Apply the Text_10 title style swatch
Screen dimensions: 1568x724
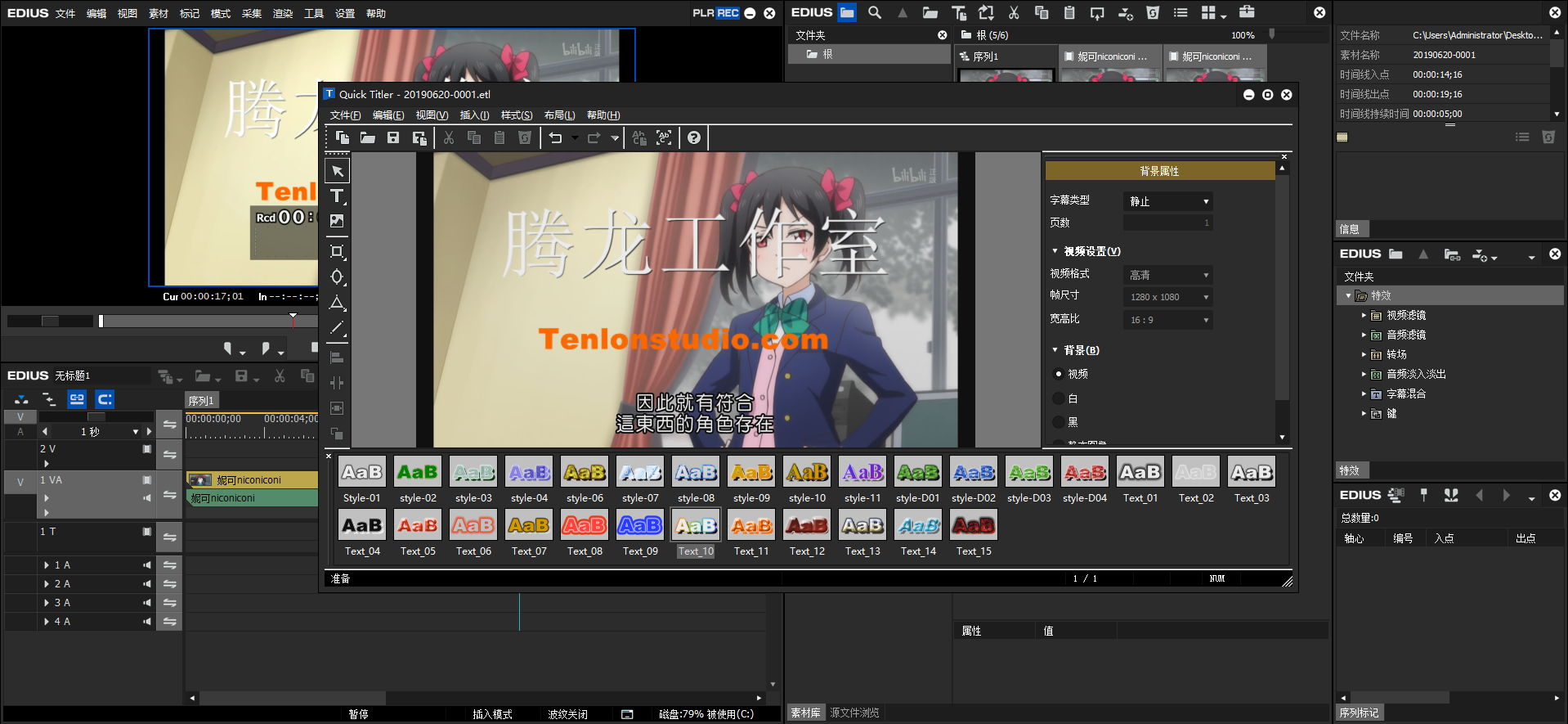(696, 525)
